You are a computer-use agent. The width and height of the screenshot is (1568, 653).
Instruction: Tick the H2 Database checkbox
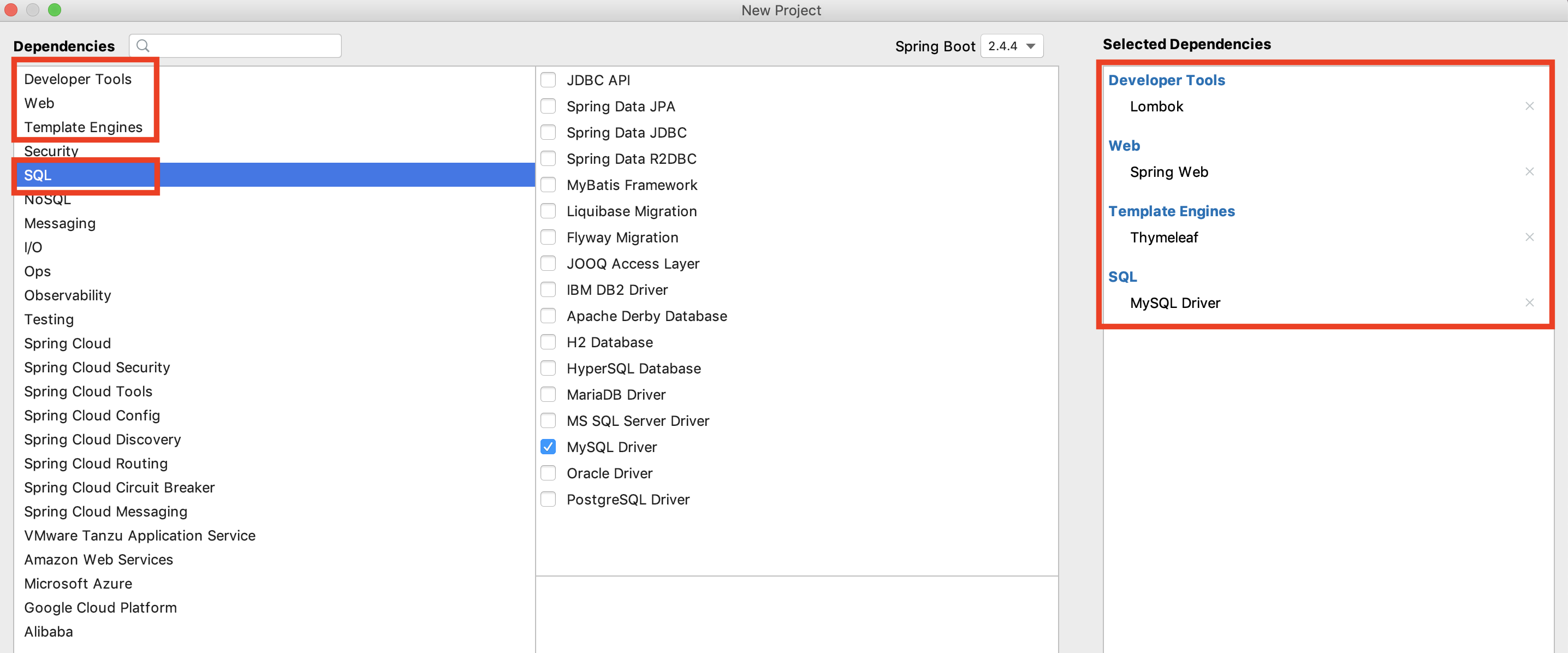[x=548, y=342]
